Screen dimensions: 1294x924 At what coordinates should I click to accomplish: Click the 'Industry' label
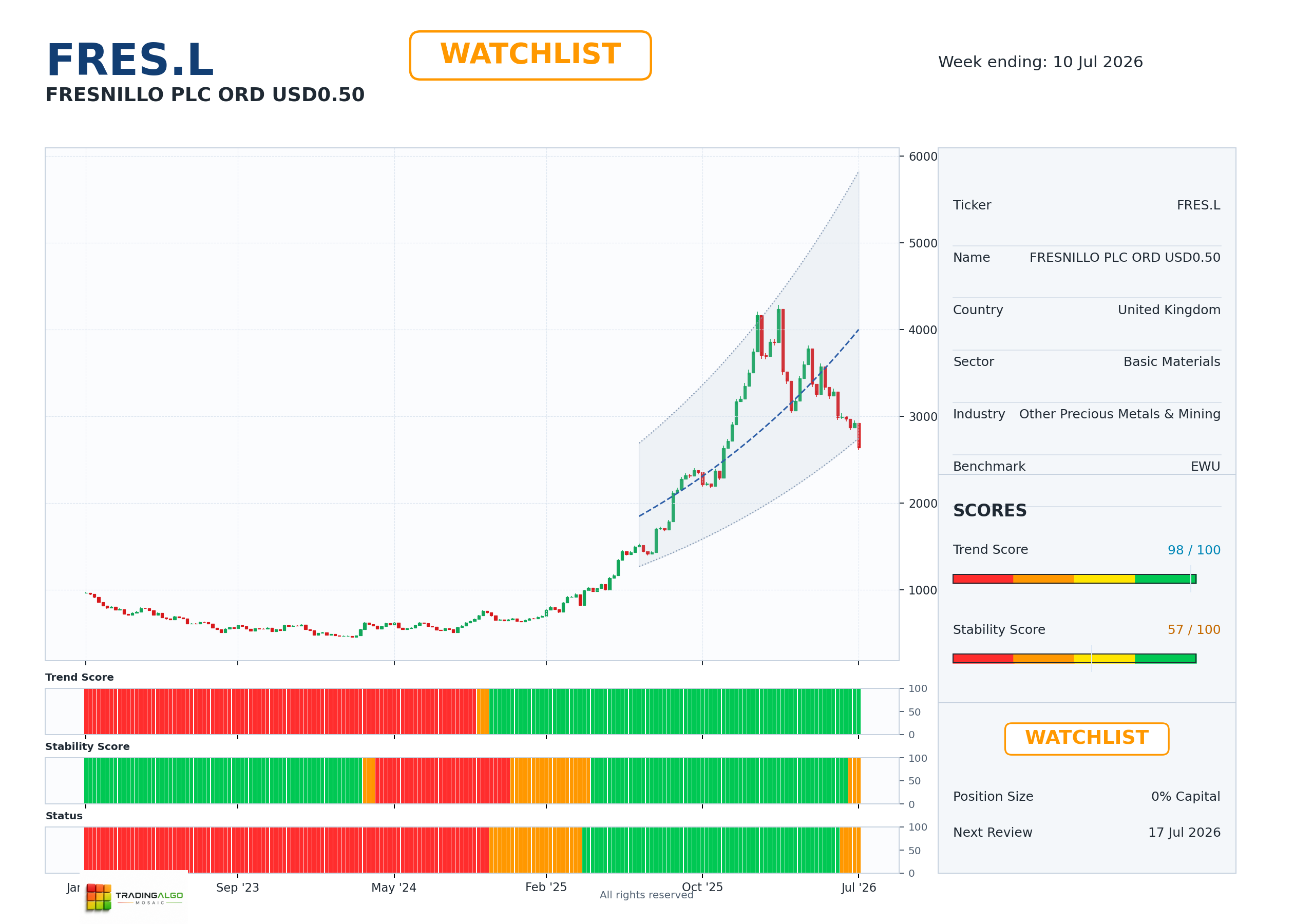tap(979, 414)
